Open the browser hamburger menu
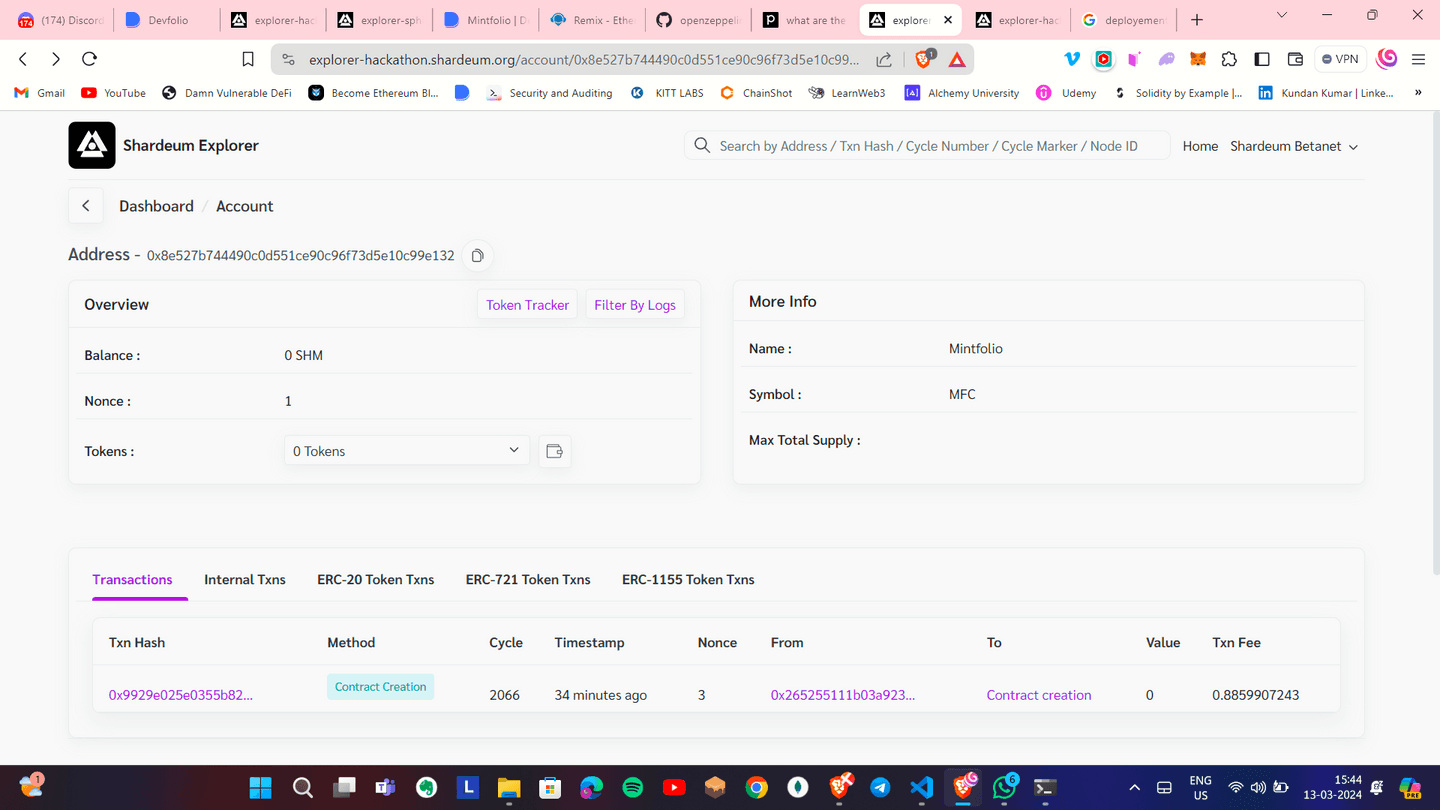 (1418, 59)
